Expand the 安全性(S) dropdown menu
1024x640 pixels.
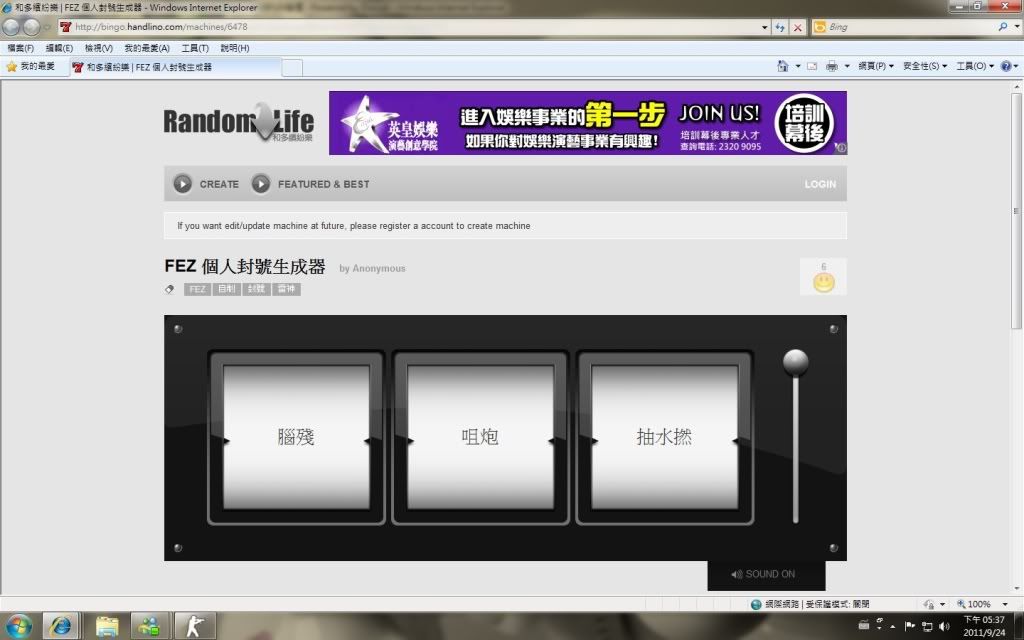tap(925, 66)
